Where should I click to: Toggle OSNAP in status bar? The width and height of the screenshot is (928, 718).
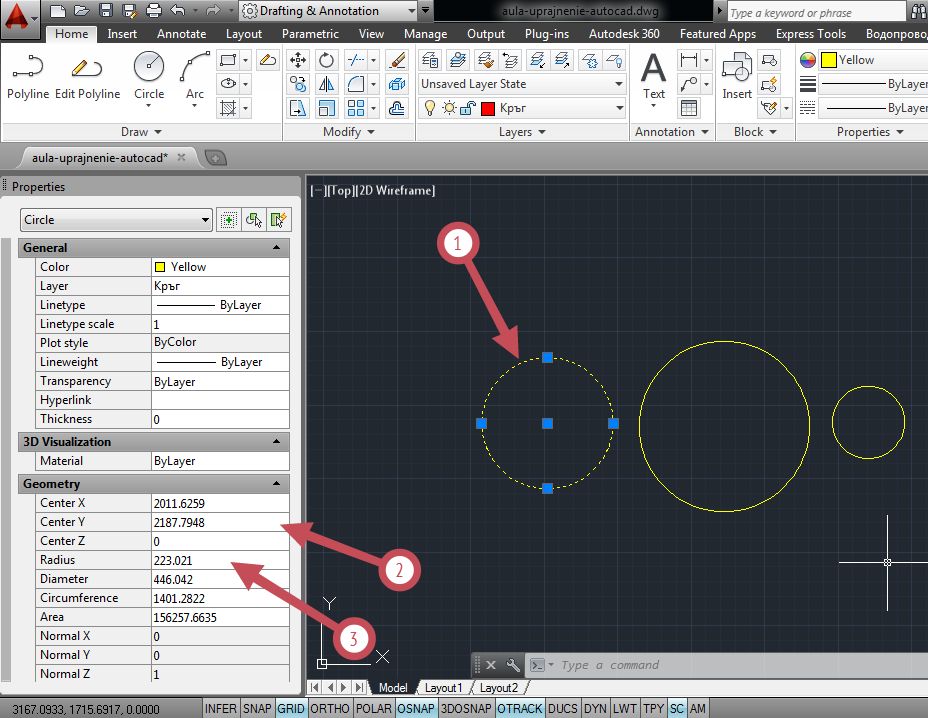click(x=416, y=709)
